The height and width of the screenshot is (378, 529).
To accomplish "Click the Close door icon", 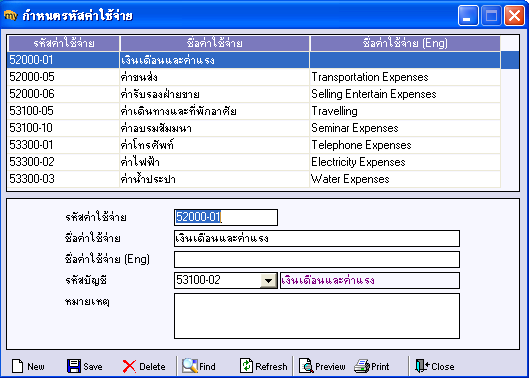I will 422,366.
